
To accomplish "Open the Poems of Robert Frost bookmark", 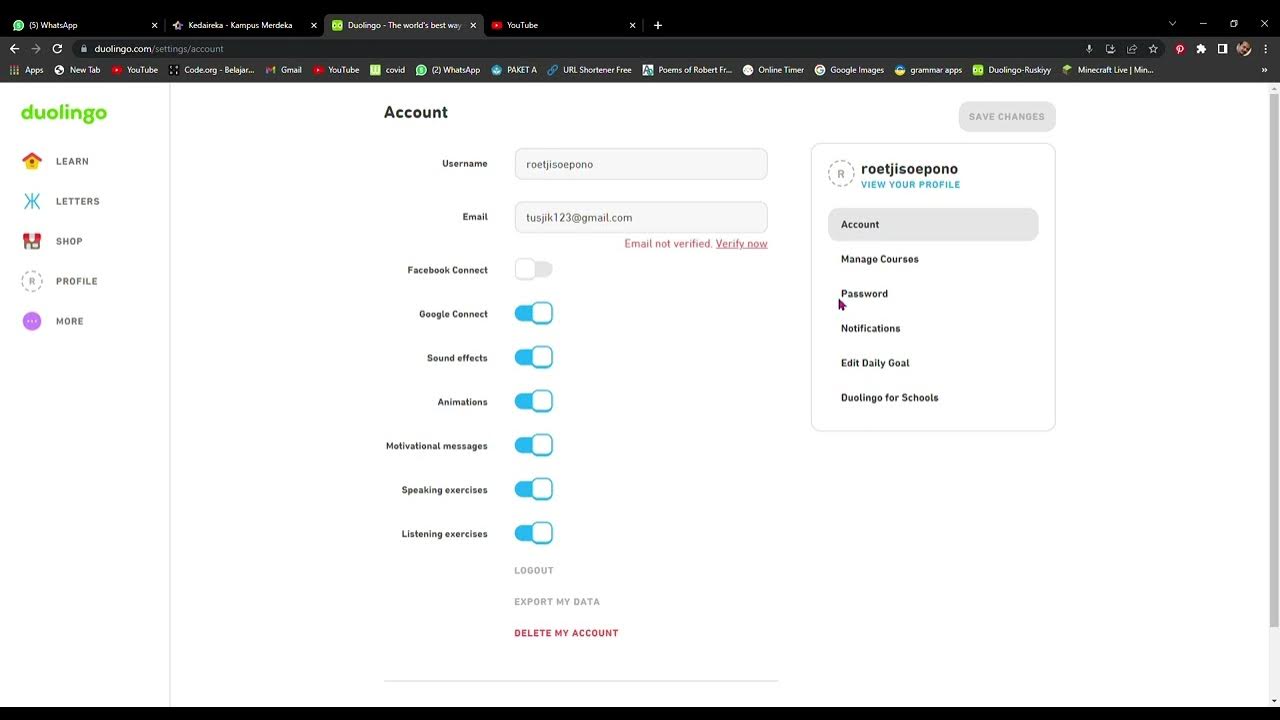I will 687,70.
